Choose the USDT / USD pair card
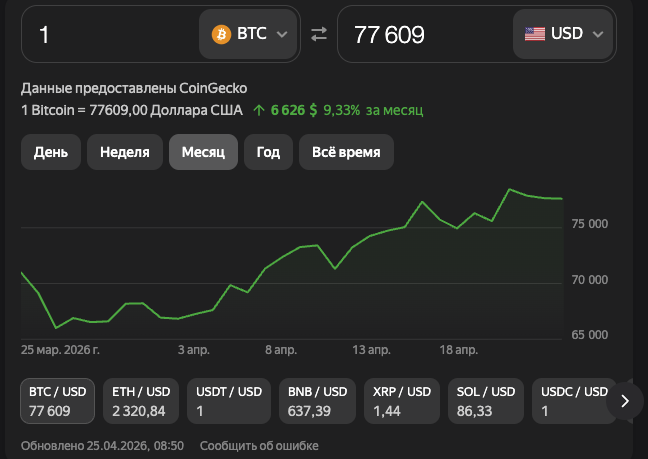 [229, 401]
